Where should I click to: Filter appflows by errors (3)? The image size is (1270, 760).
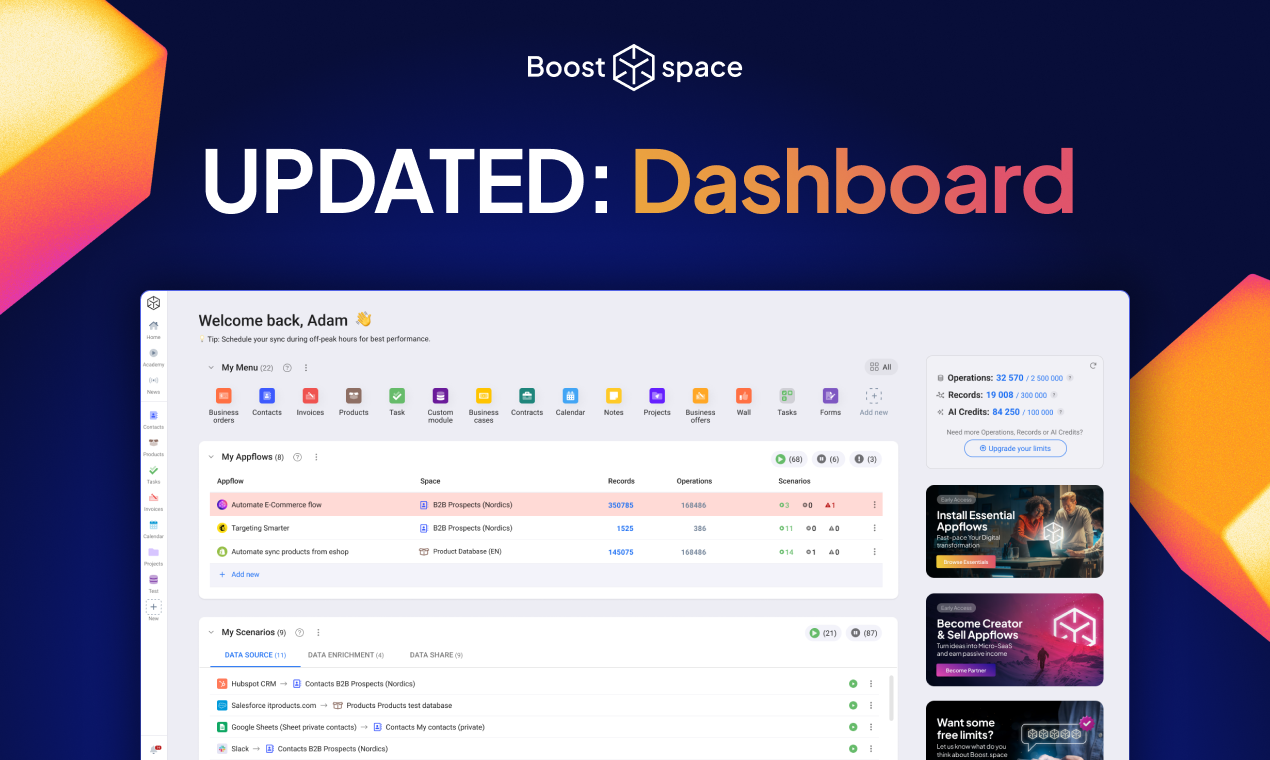click(865, 459)
